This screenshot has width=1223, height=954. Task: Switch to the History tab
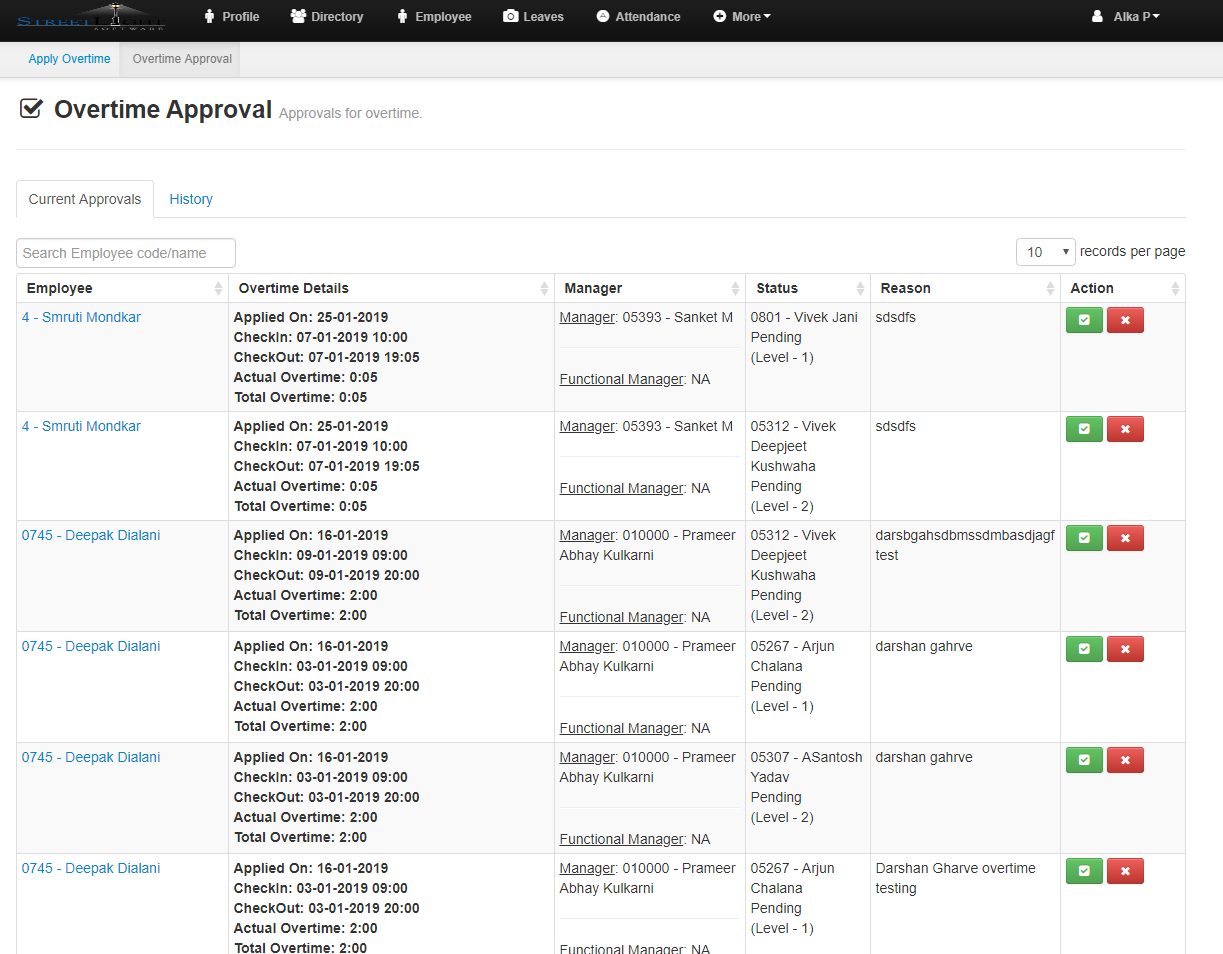pyautogui.click(x=191, y=199)
